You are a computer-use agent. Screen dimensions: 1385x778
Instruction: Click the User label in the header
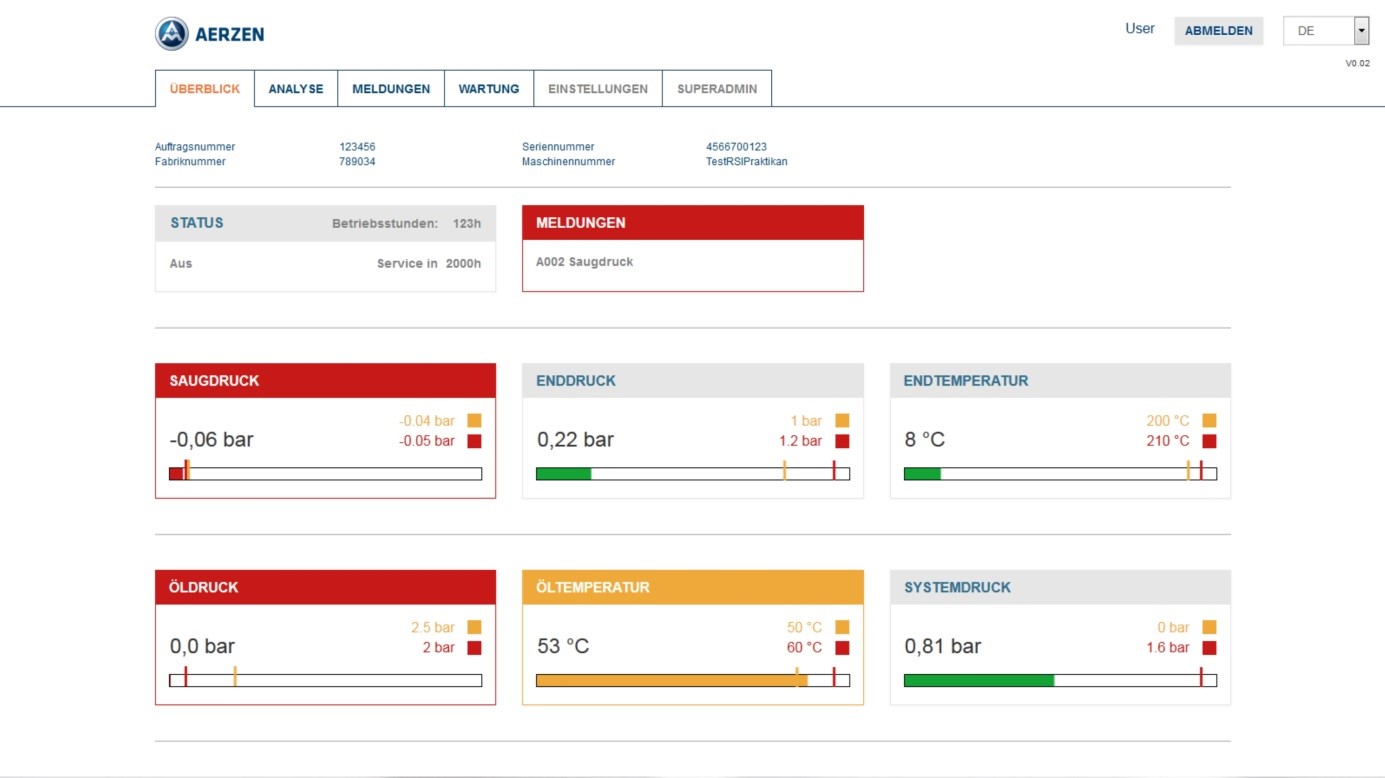[x=1139, y=28]
